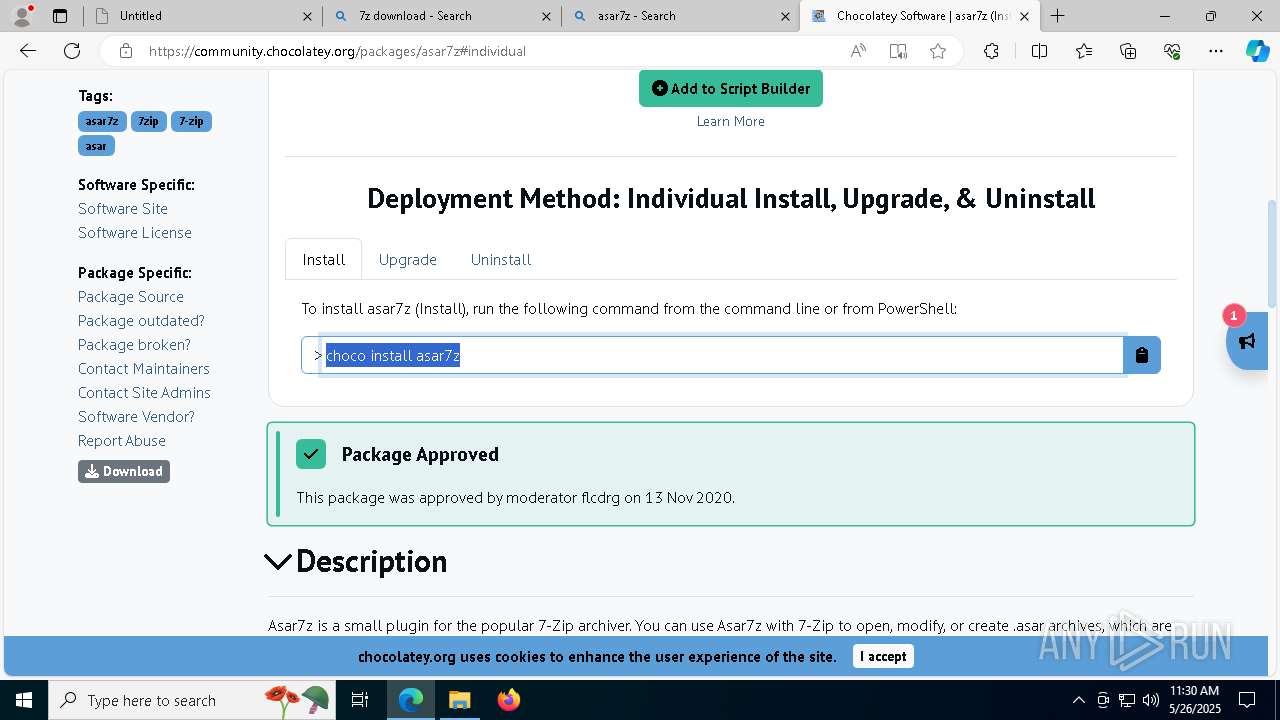Open browser Collections panel

(x=1128, y=51)
